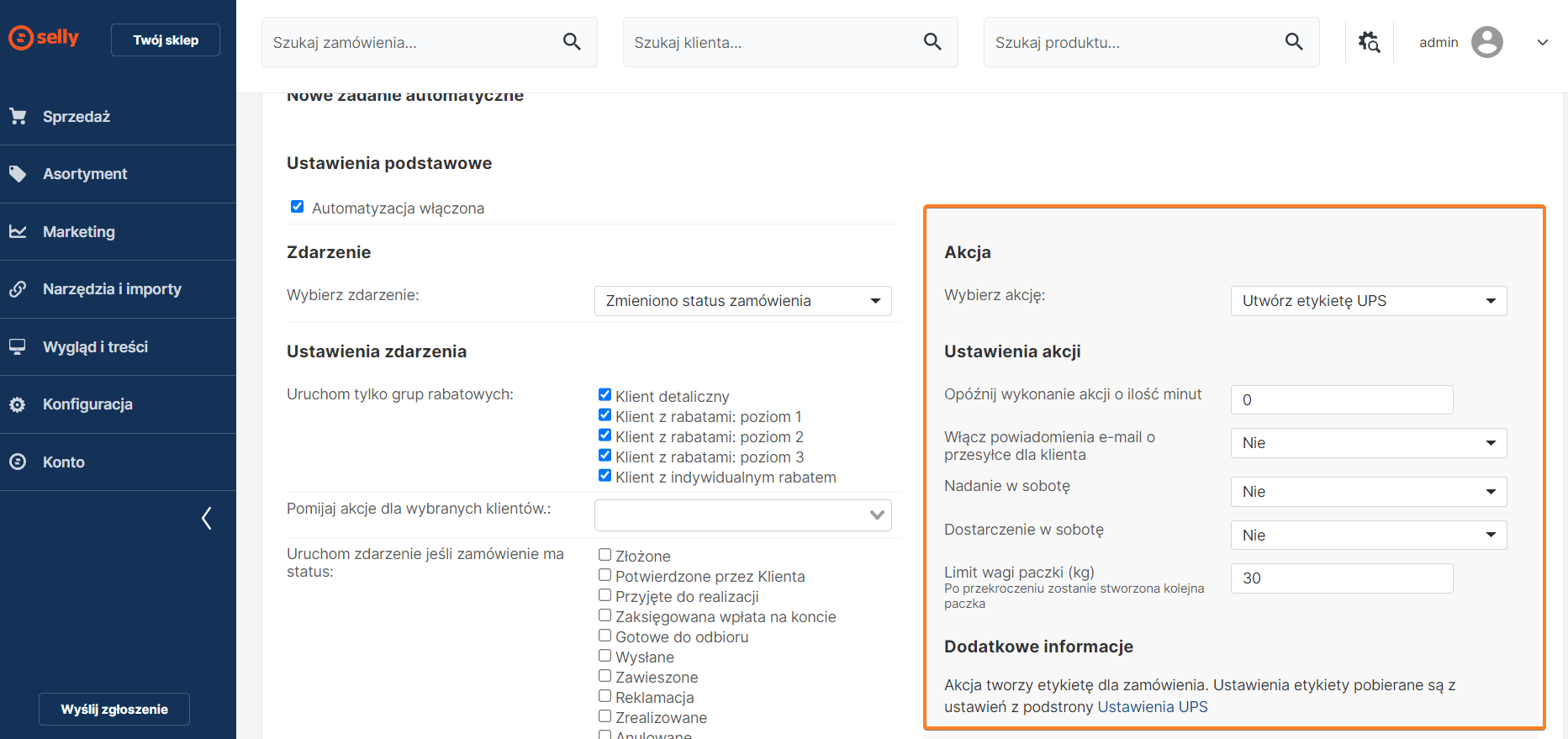Click the Sprzedaż shopping cart icon
Viewport: 1568px width, 739px height.
pyautogui.click(x=18, y=117)
